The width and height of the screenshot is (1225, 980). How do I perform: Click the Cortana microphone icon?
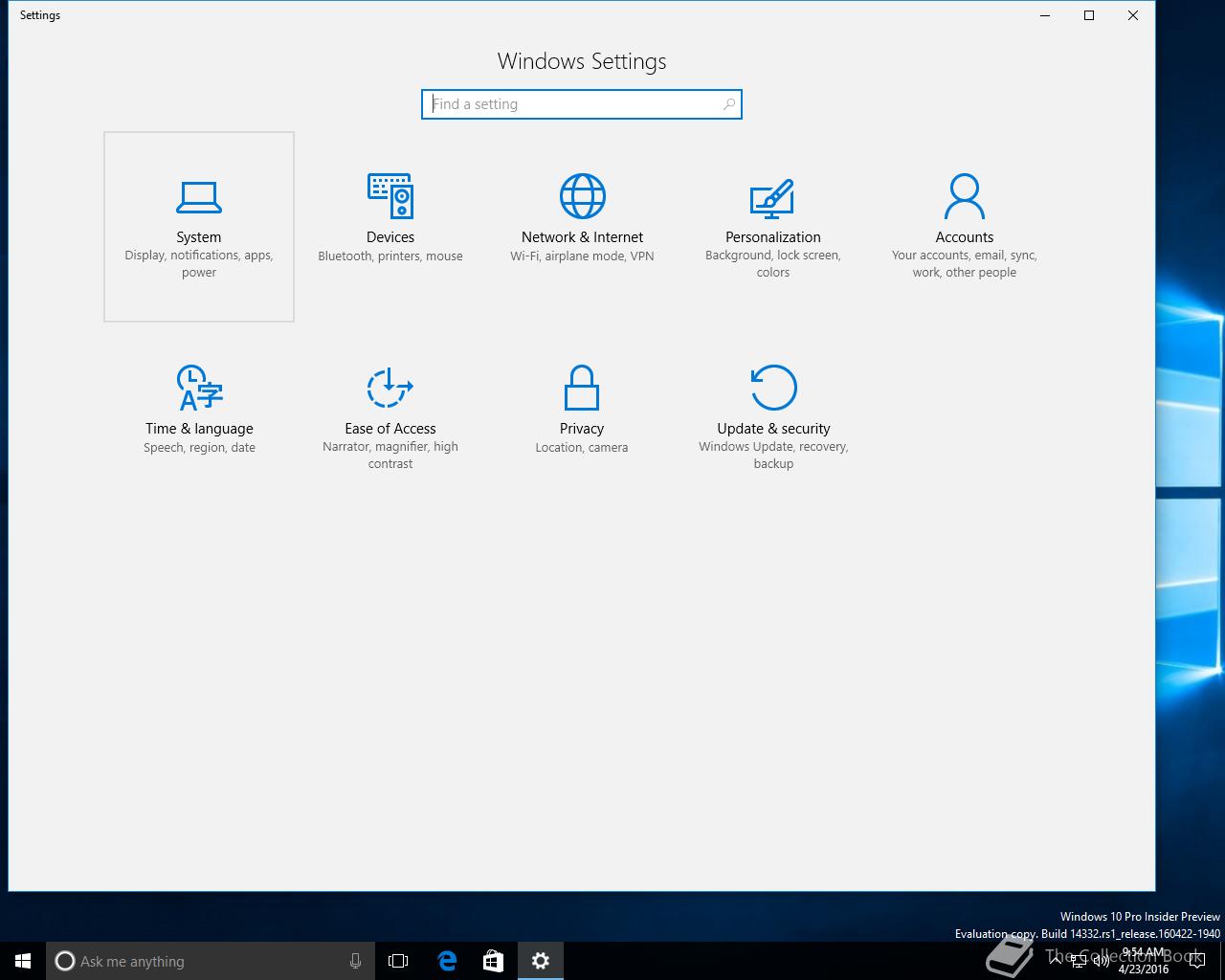[355, 961]
